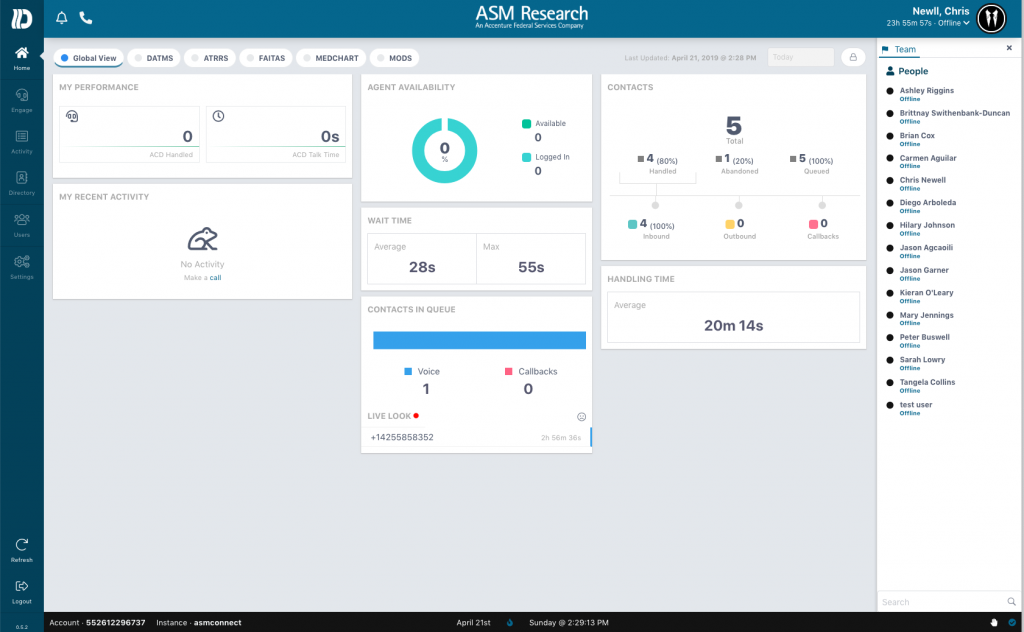Click the ACD Handled headset icon
The width and height of the screenshot is (1024, 632).
pyautogui.click(x=72, y=116)
